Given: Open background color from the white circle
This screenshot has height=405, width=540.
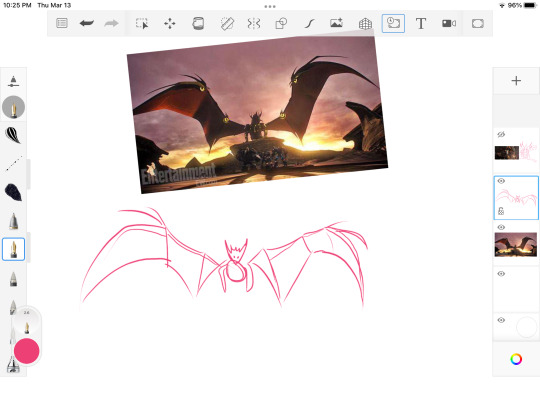Looking at the screenshot, I should point(527,327).
